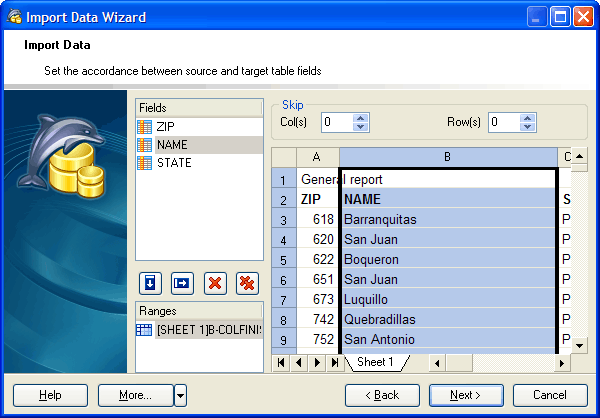The width and height of the screenshot is (600, 418).
Task: Select the STATE field in Fields list
Action: [x=199, y=163]
